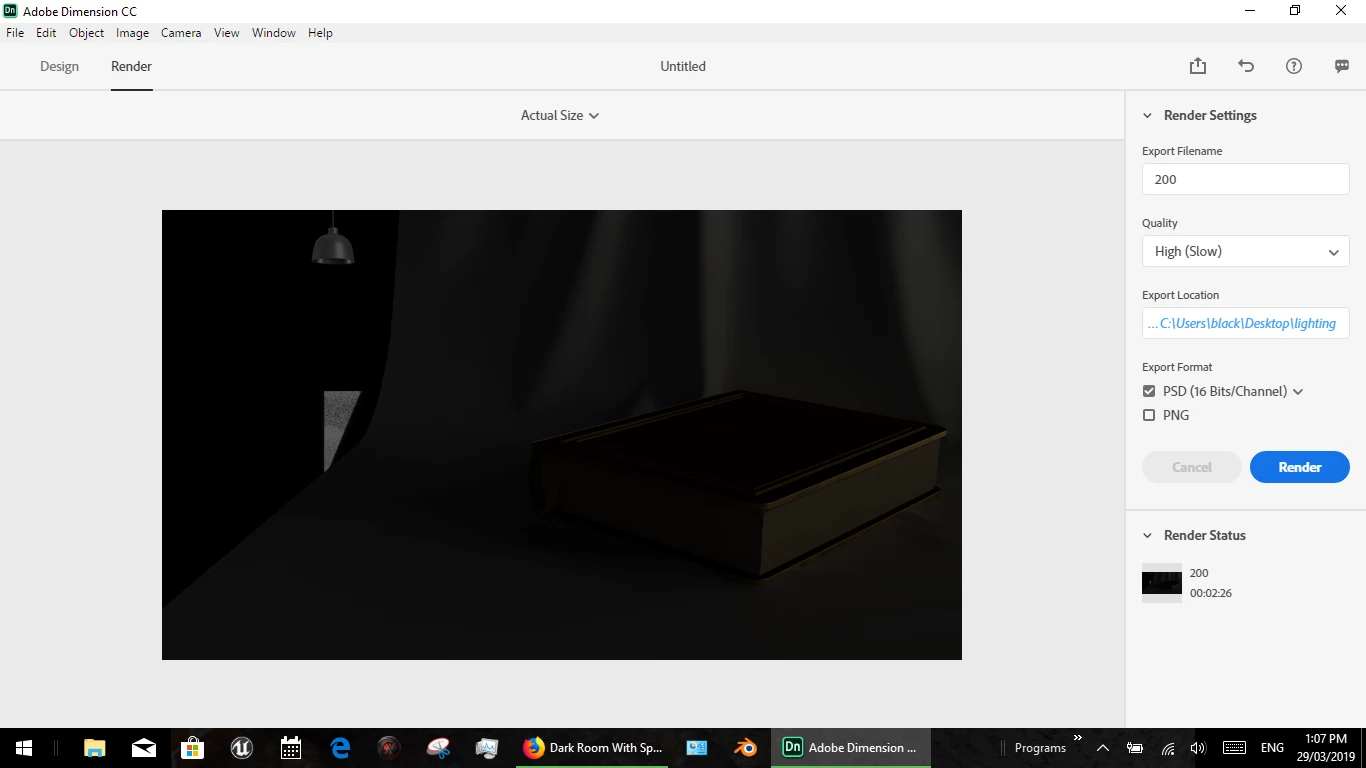The height and width of the screenshot is (768, 1366).
Task: Open the feedback chat bubble icon
Action: (x=1342, y=66)
